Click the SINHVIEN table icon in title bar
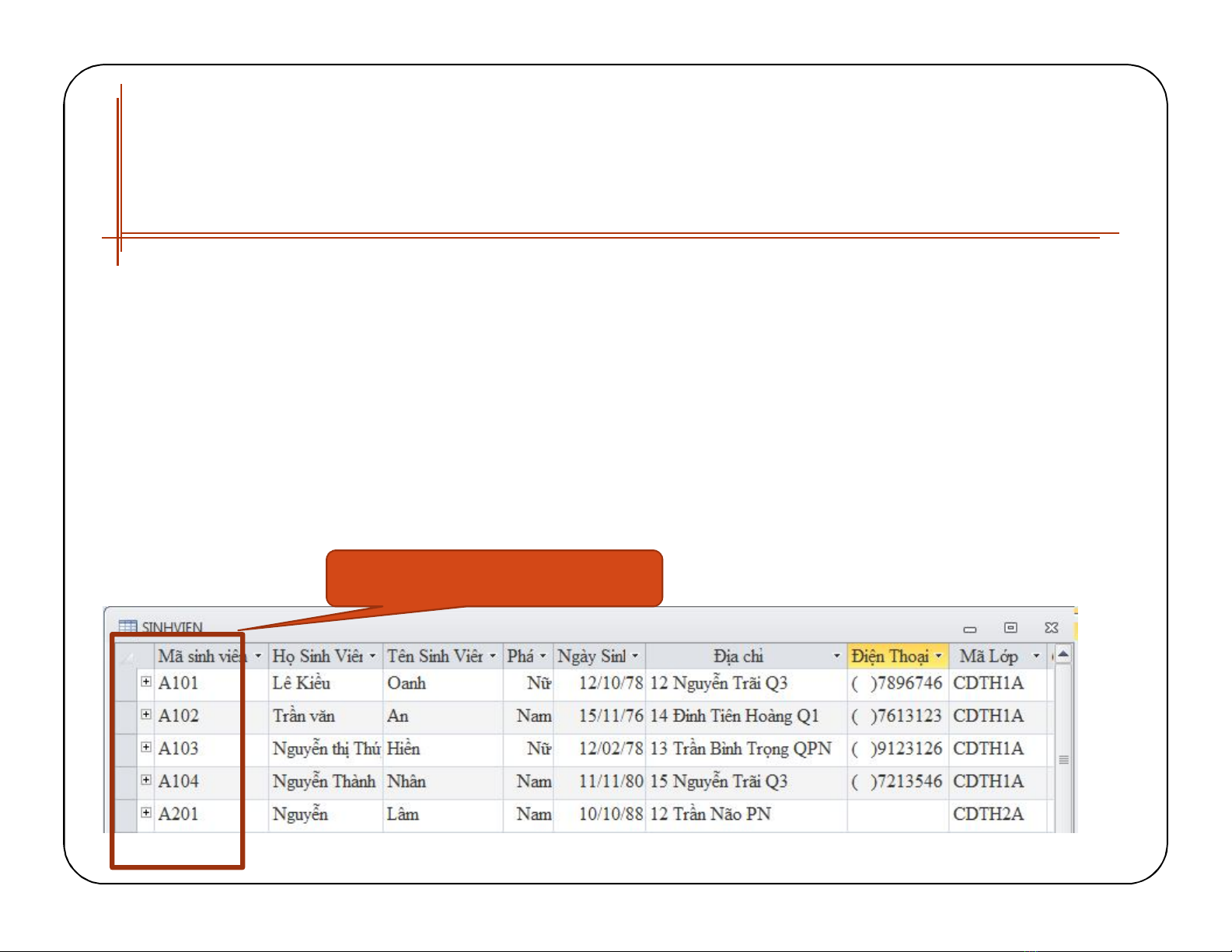The image size is (1232, 952). tap(127, 626)
